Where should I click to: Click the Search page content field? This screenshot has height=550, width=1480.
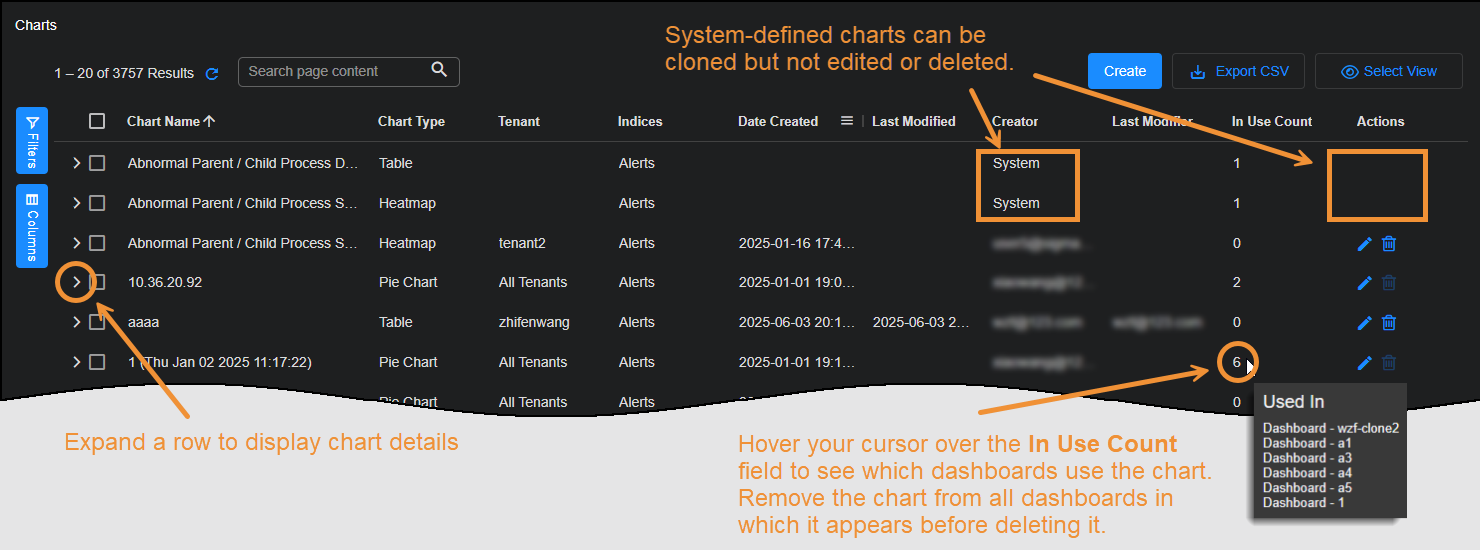tap(335, 71)
